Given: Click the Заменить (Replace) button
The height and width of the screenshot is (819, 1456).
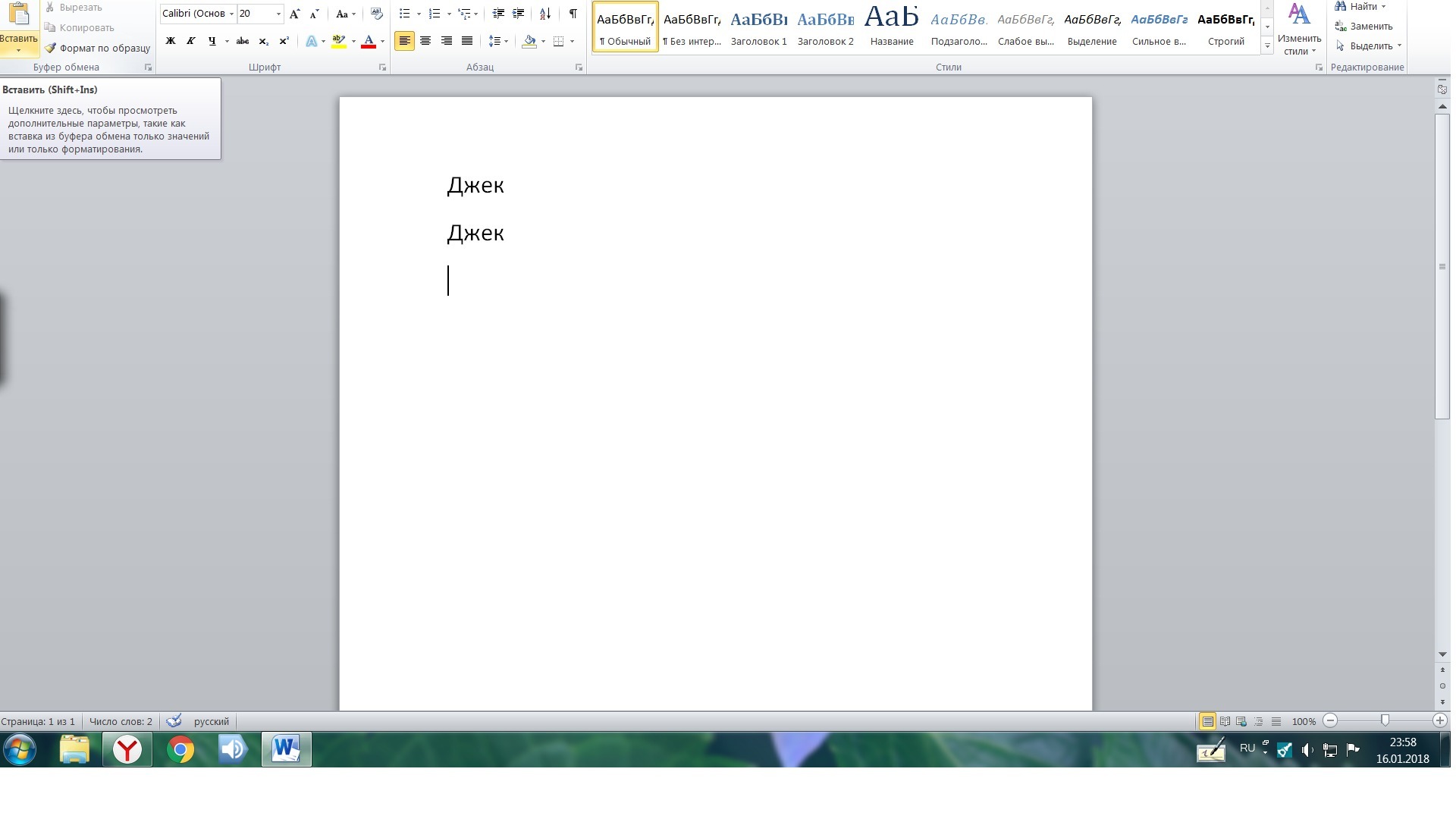Looking at the screenshot, I should click(1364, 26).
